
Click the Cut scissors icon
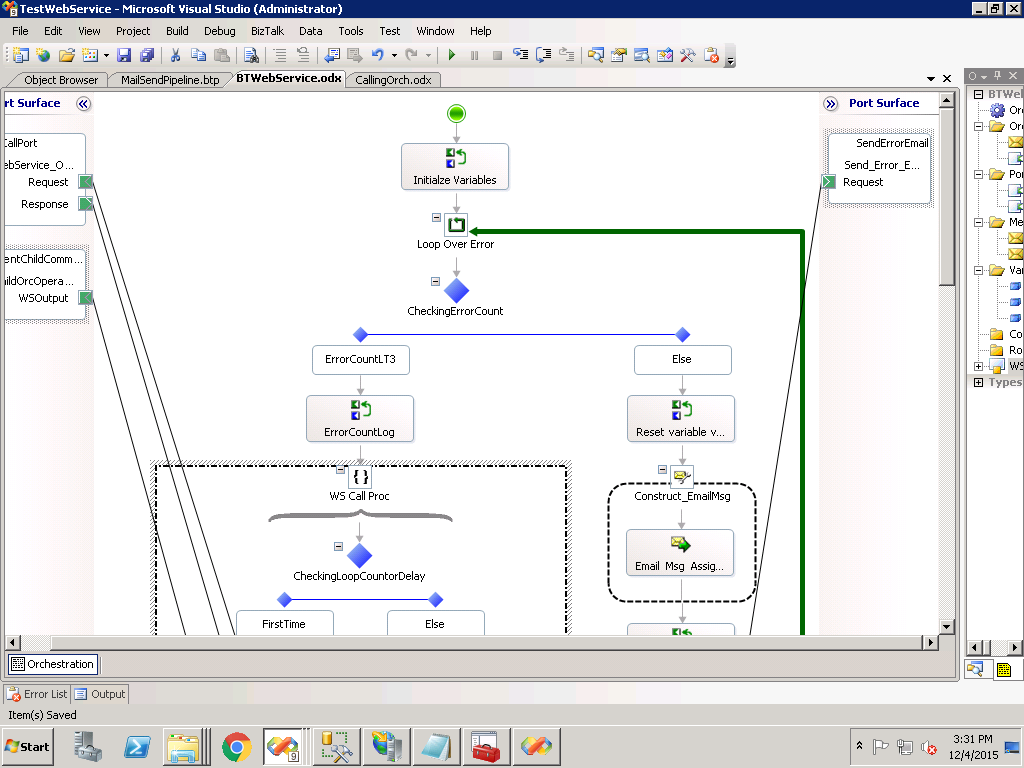tap(175, 56)
